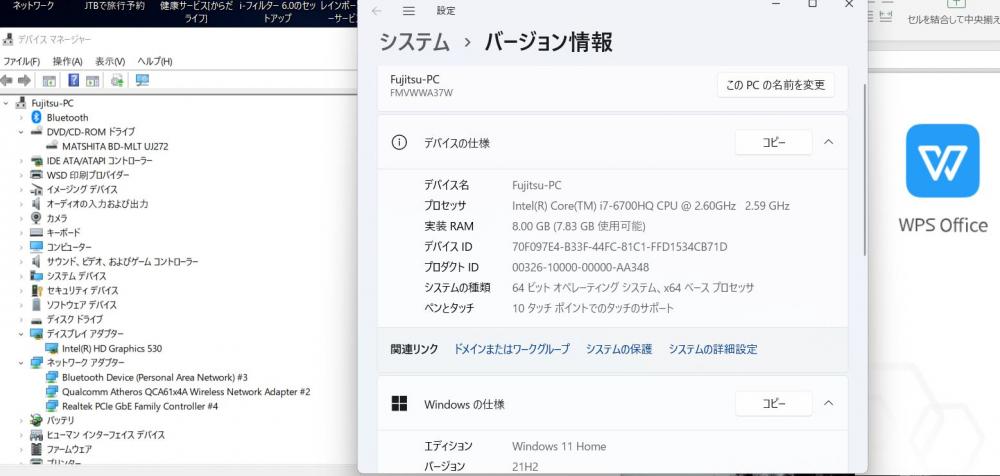Click the icon beside ヒューマン インターフェイス デバイス
Image resolution: width=1000 pixels, height=476 pixels.
[36, 435]
